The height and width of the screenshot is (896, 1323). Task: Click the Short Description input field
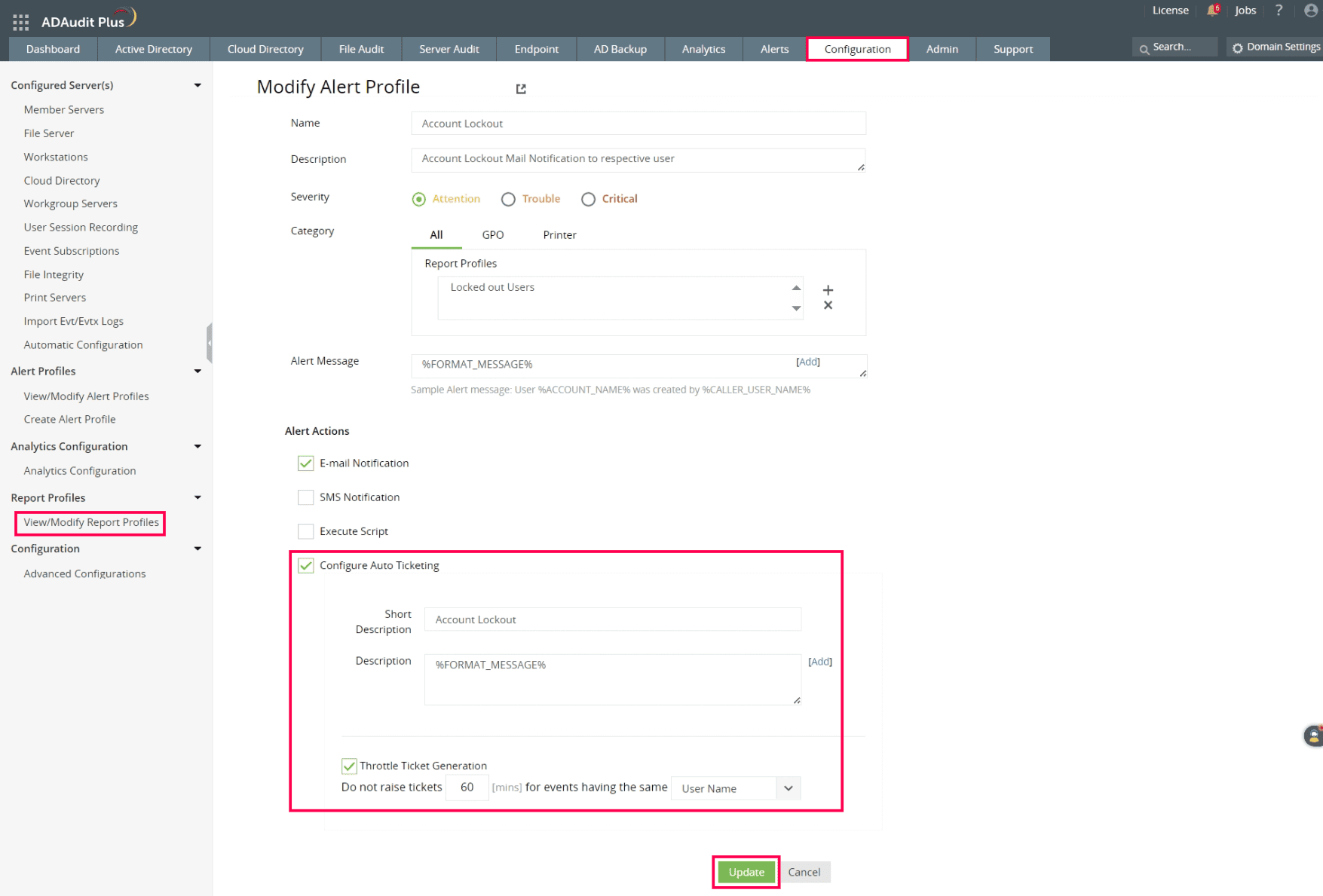pyautogui.click(x=613, y=619)
